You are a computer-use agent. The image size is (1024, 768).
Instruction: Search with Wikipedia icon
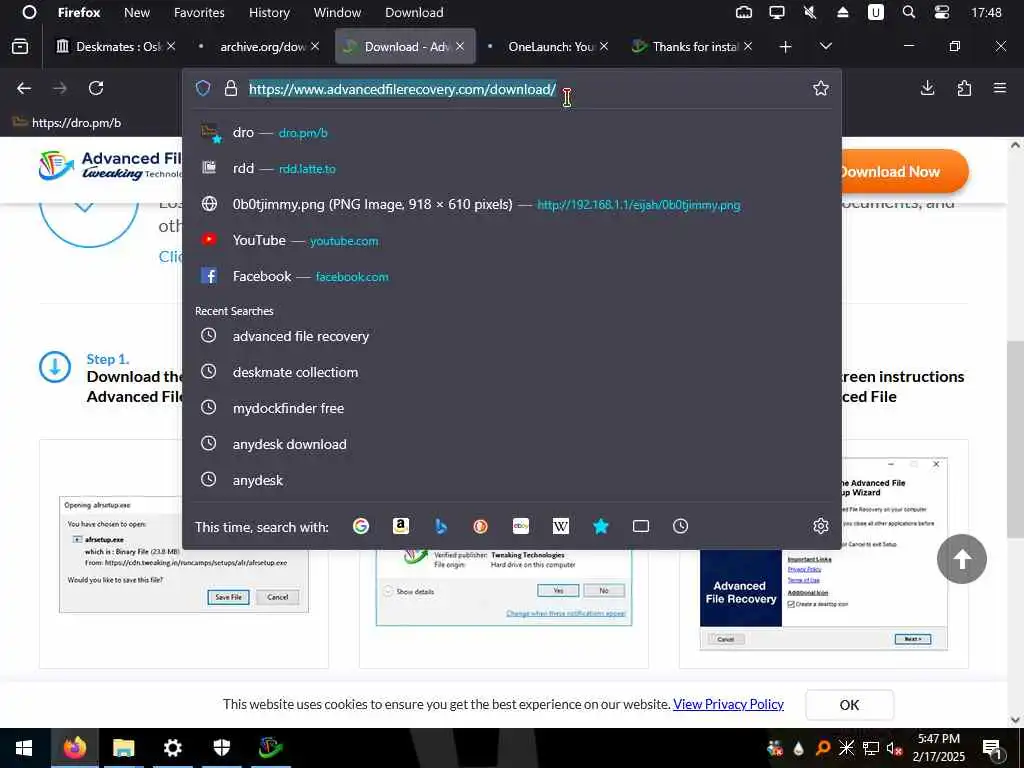[x=560, y=526]
